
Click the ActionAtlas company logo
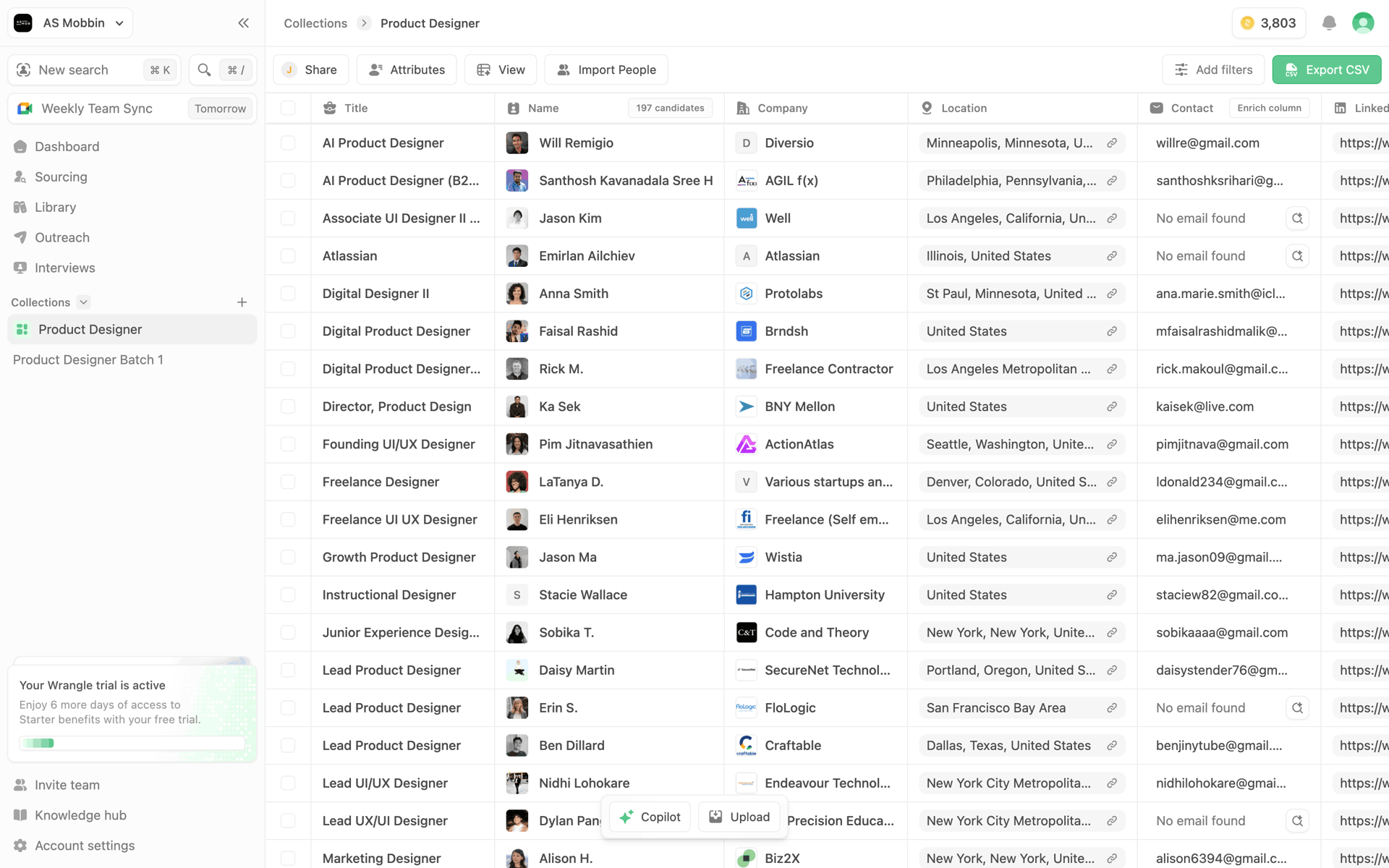click(746, 445)
